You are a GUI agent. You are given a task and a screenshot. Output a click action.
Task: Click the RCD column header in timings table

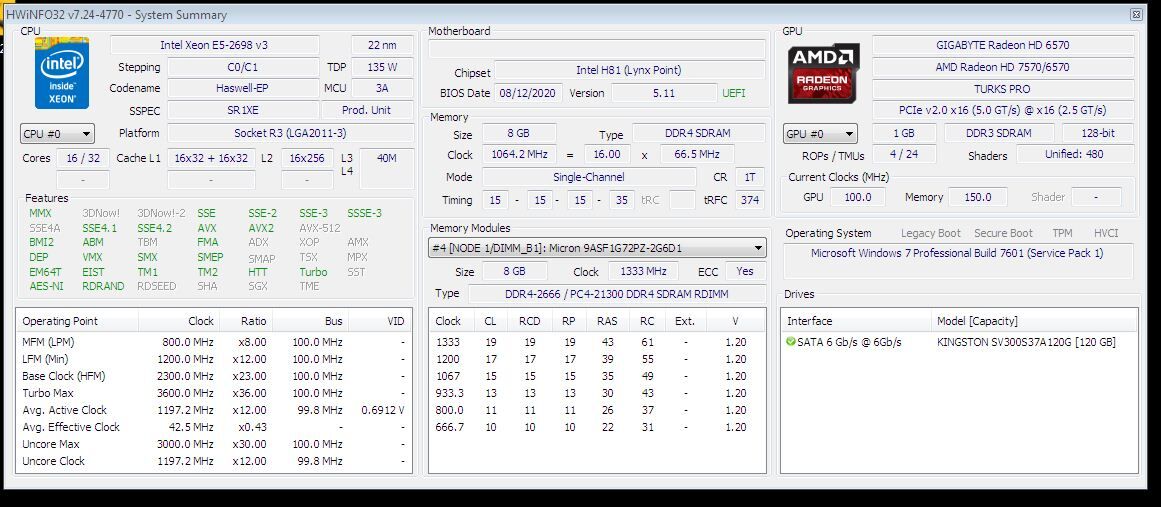click(x=529, y=321)
